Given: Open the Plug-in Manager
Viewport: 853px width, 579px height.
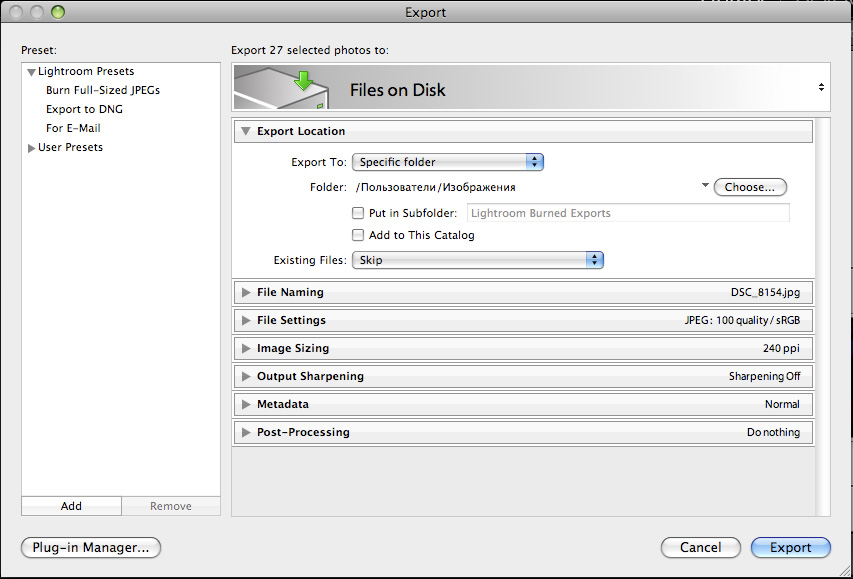Looking at the screenshot, I should click(x=91, y=547).
